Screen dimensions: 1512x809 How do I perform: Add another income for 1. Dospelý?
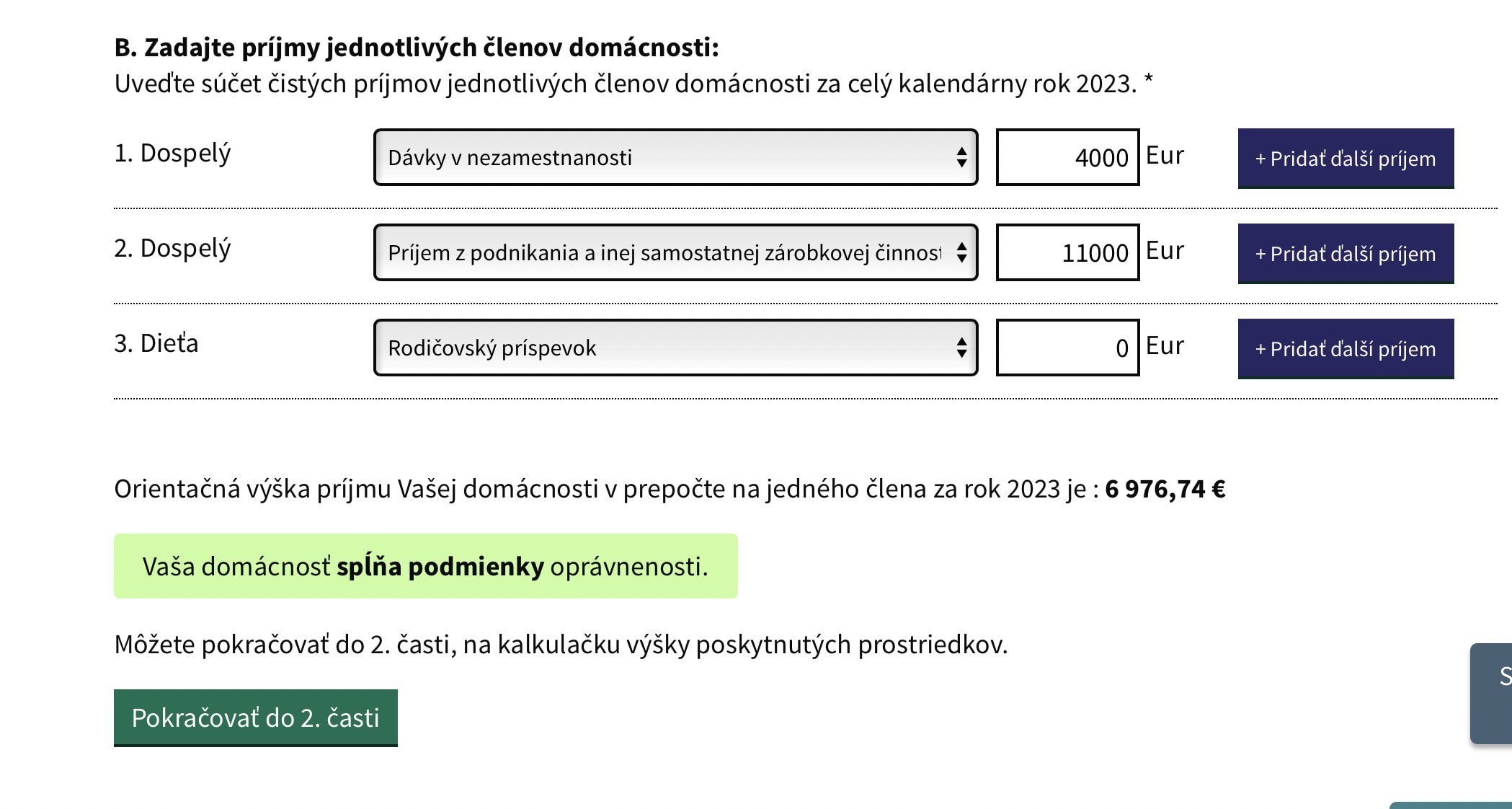click(1345, 159)
